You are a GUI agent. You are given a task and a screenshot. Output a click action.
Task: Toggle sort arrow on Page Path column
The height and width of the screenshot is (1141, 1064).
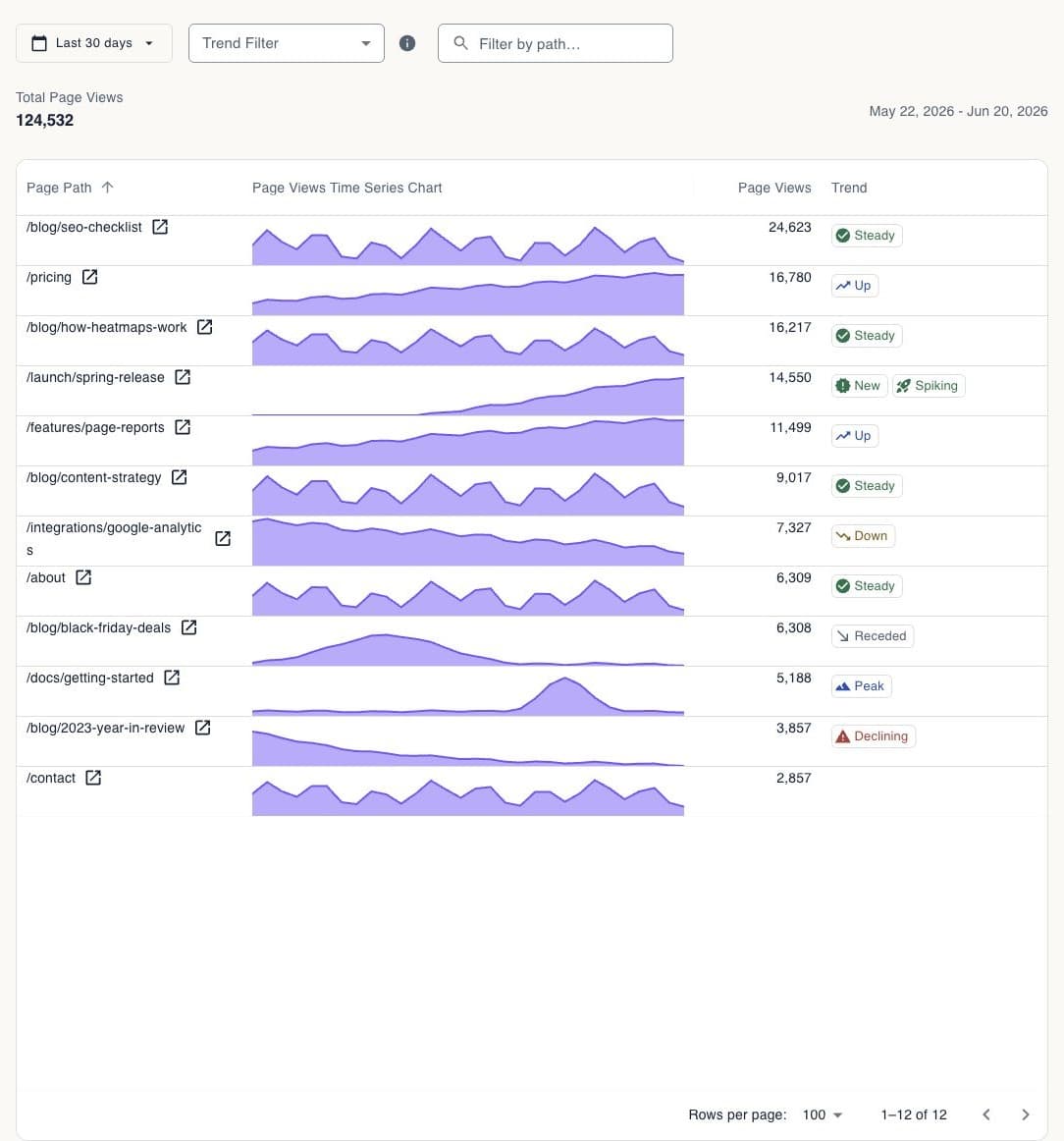click(x=108, y=188)
